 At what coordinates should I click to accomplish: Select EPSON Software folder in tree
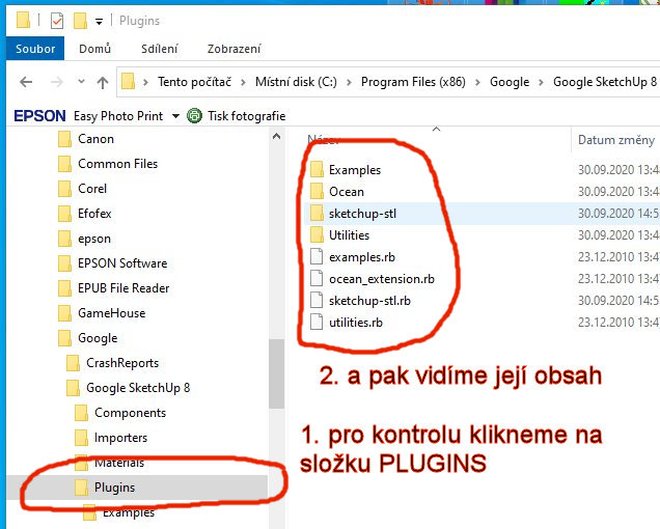click(x=122, y=263)
